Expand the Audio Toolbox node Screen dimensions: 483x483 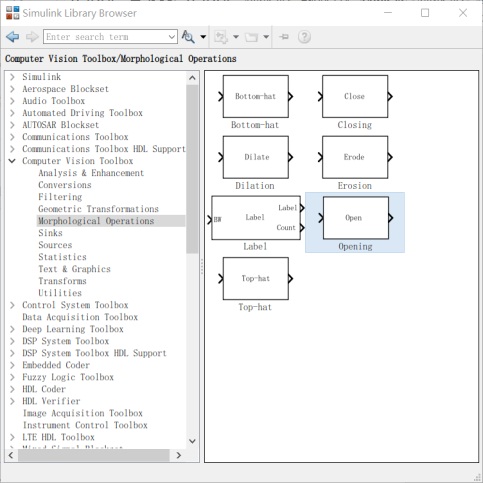point(12,101)
